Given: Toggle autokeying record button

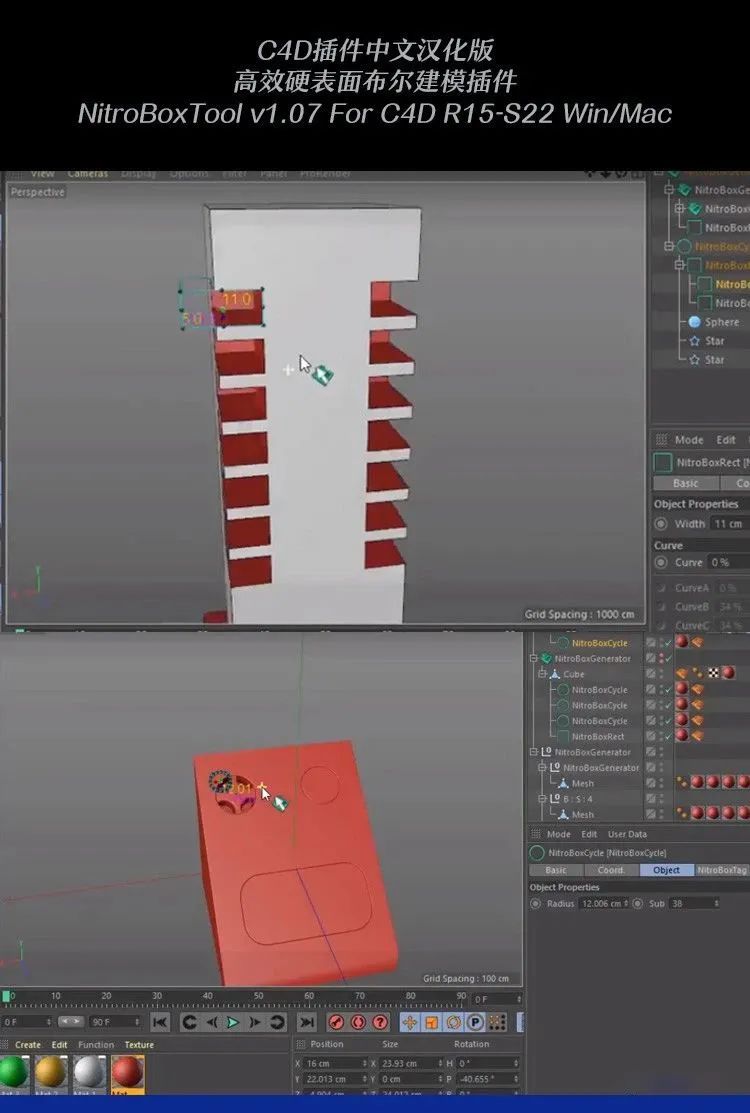Looking at the screenshot, I should click(x=358, y=1022).
